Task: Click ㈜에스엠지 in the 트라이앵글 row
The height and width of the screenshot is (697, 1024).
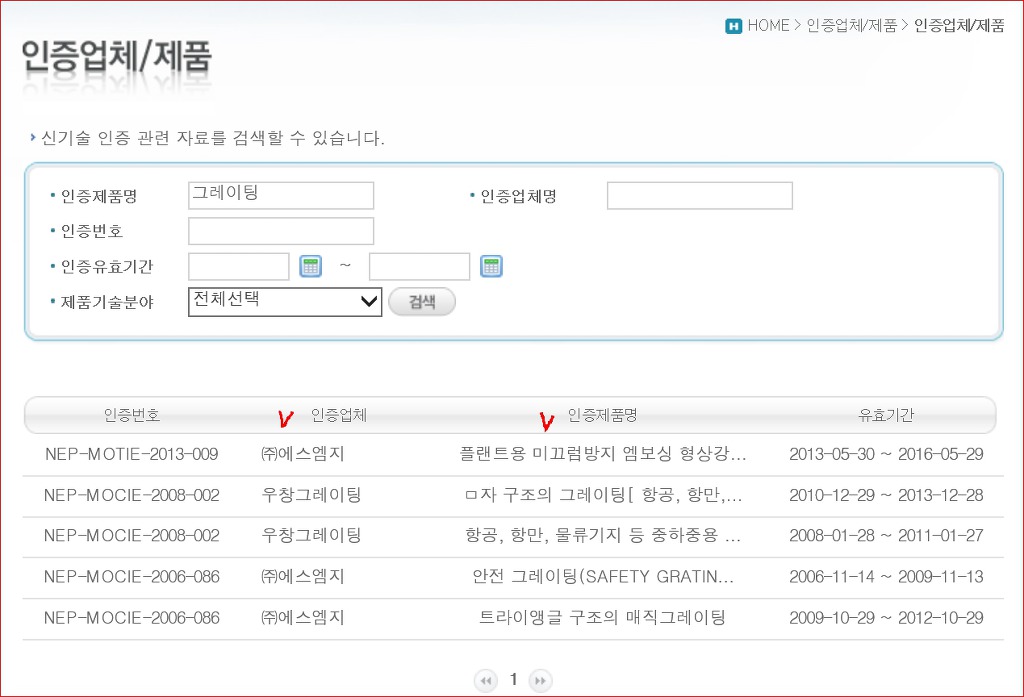Action: pos(302,618)
